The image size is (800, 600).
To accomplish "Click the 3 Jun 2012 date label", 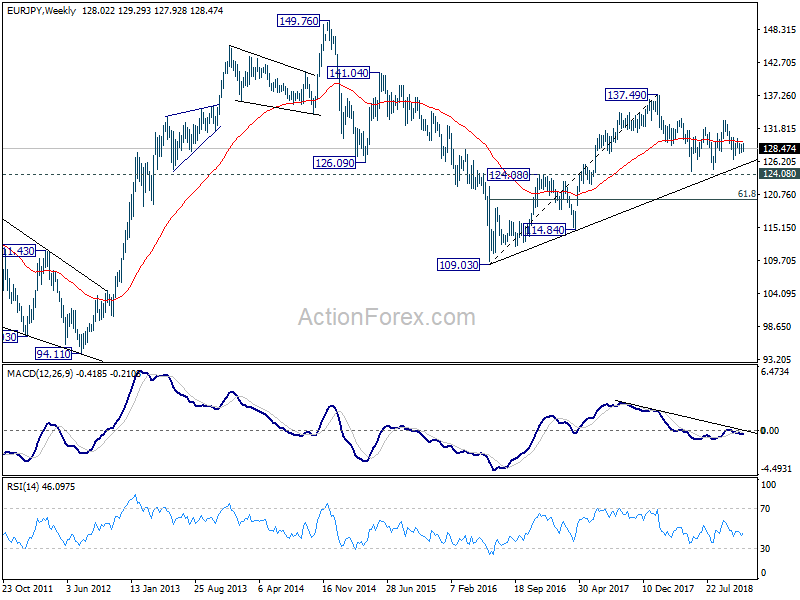I will coord(89,588).
